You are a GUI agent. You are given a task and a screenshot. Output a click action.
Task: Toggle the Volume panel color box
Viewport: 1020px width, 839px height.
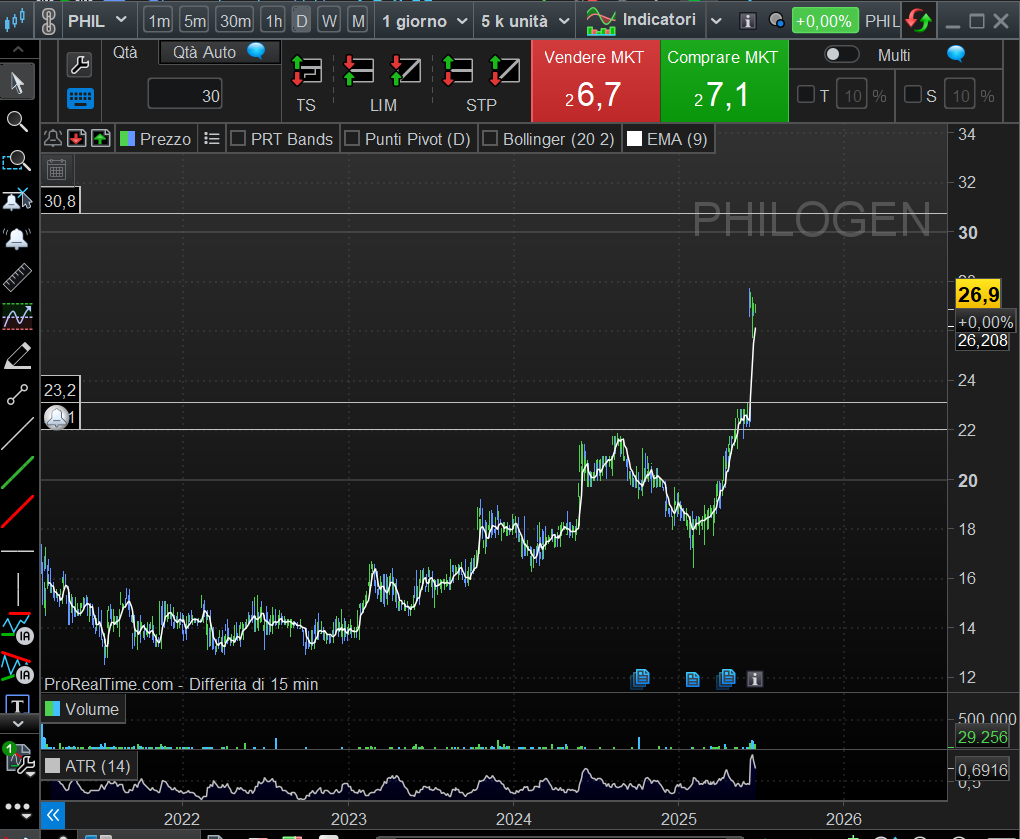coord(53,709)
